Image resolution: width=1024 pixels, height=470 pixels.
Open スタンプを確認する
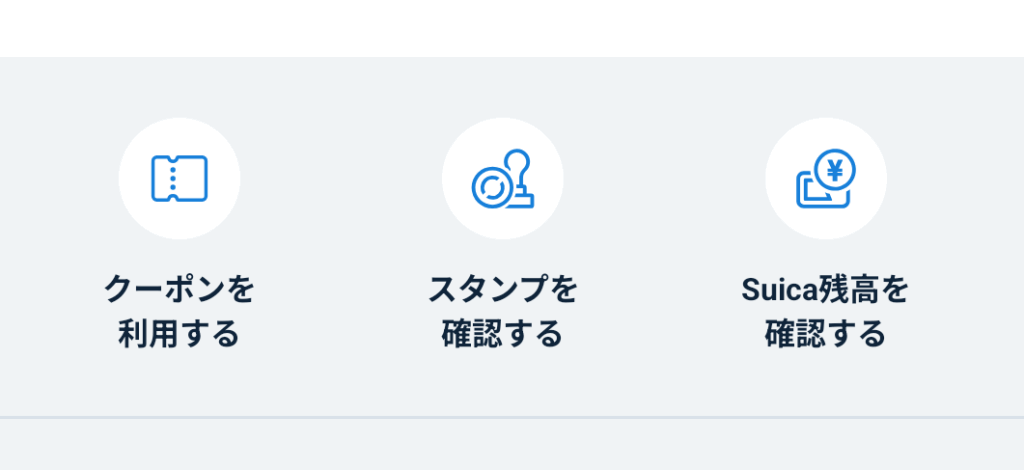pyautogui.click(x=502, y=311)
